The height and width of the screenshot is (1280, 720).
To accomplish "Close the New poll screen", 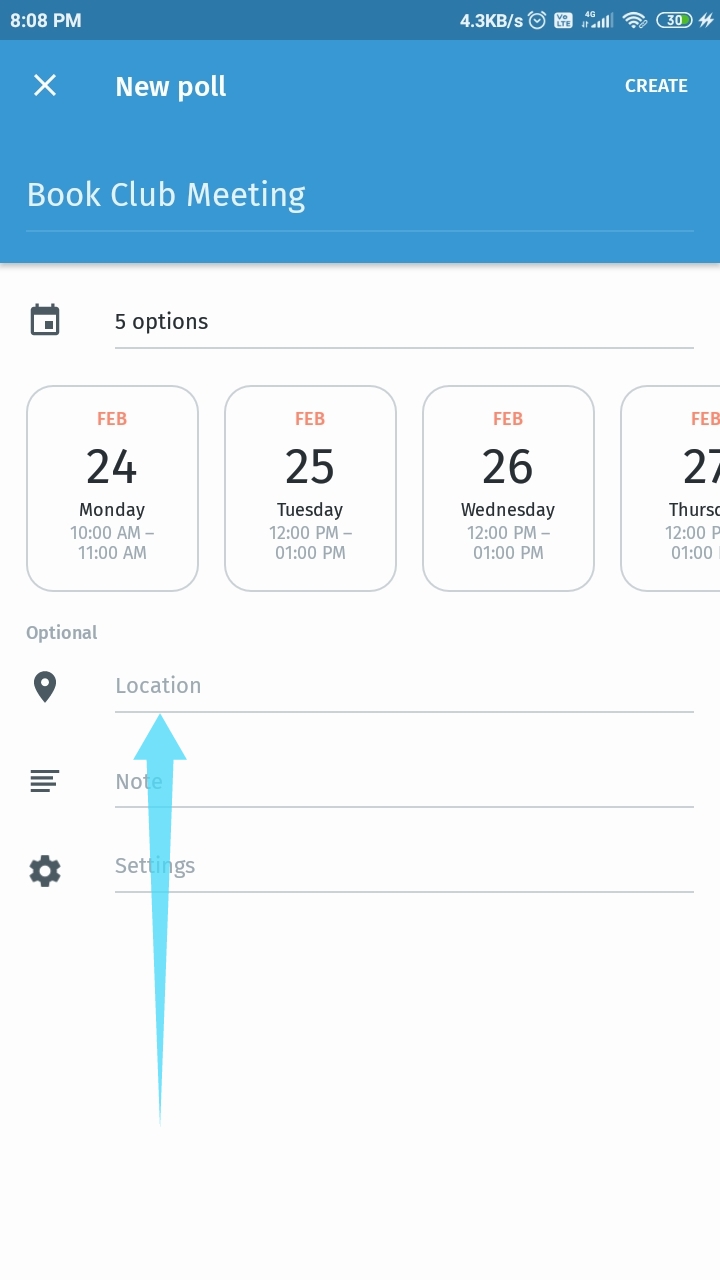I will tap(45, 86).
